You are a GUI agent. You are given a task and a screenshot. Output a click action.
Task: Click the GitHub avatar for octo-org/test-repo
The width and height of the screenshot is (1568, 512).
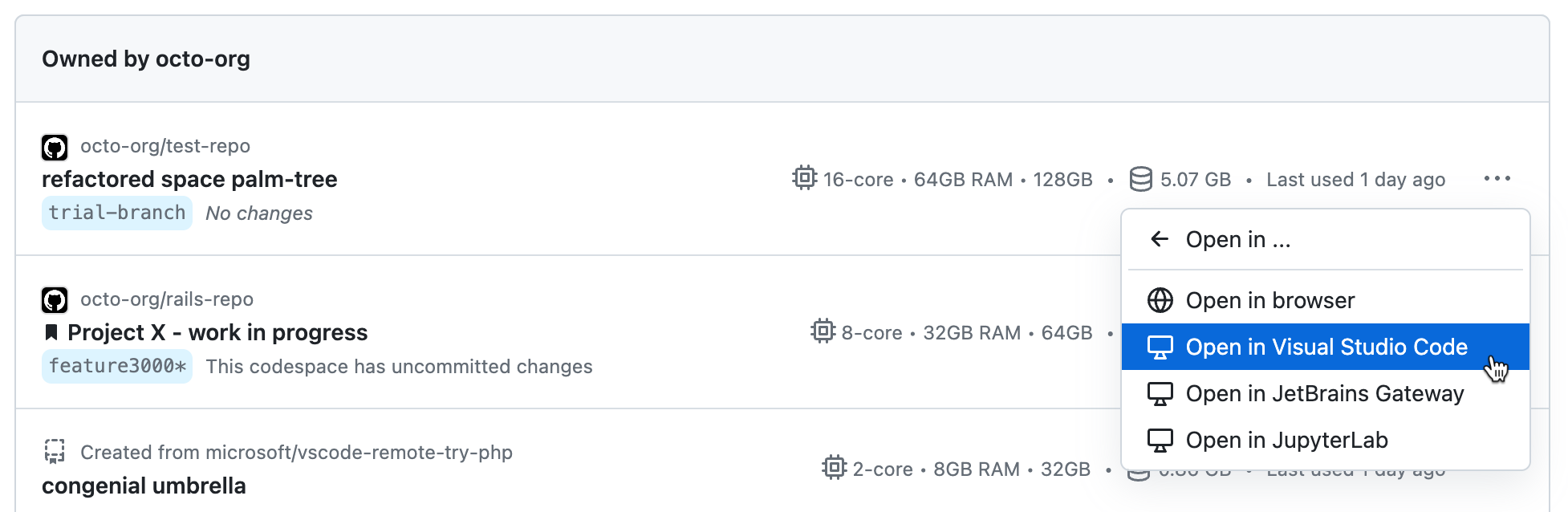[x=55, y=146]
